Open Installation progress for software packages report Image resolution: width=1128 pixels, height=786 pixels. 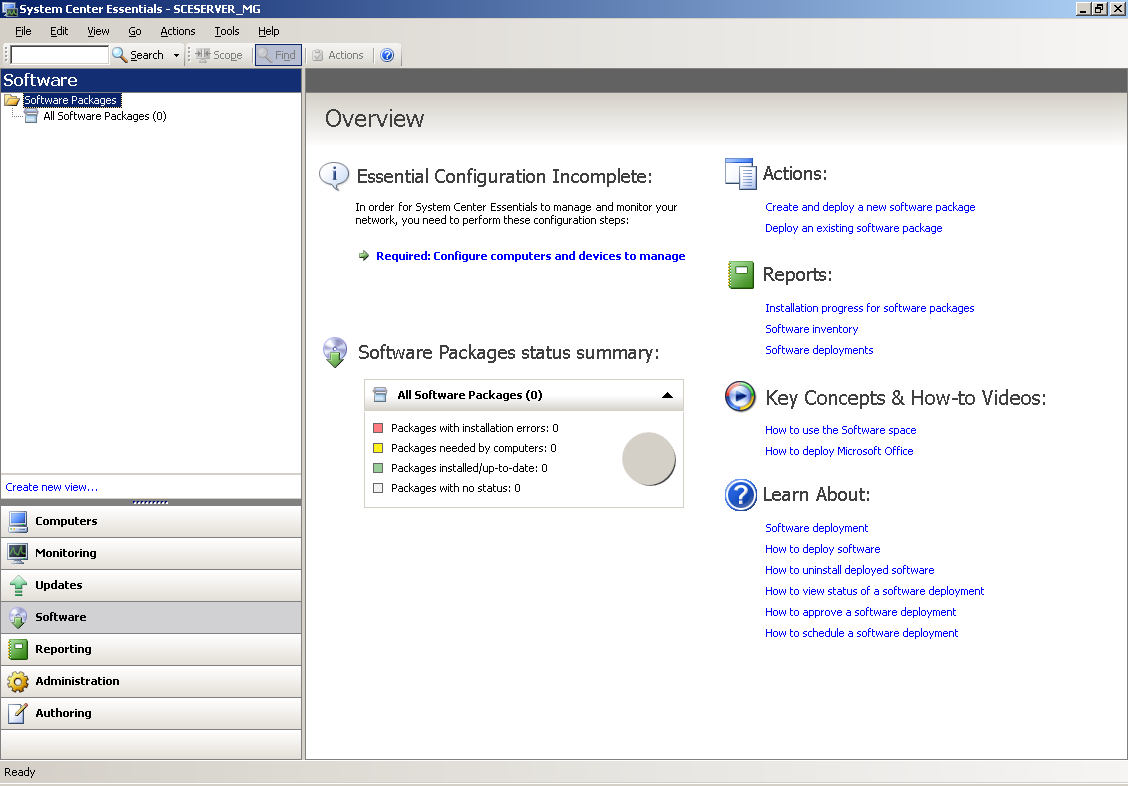pyautogui.click(x=869, y=308)
